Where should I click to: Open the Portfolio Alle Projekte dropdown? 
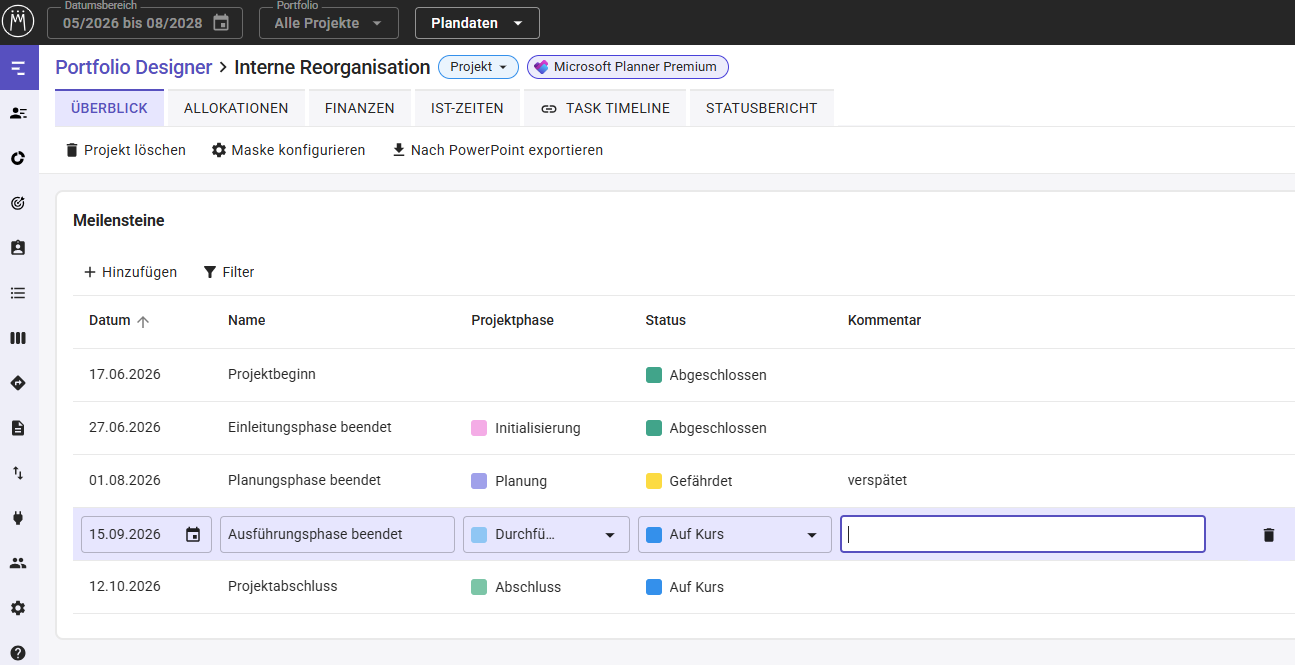click(x=329, y=23)
